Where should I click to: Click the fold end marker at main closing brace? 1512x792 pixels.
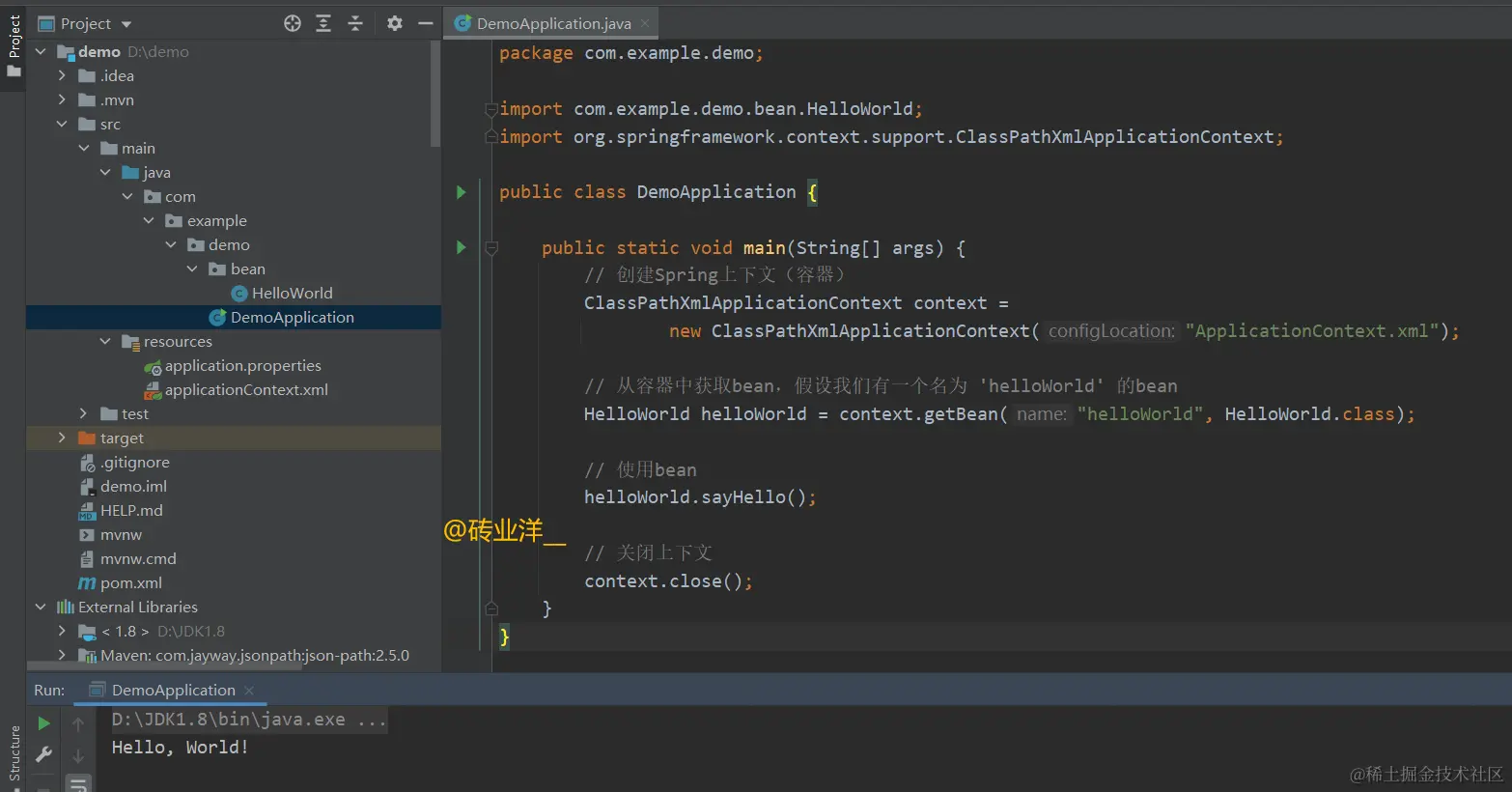click(x=490, y=608)
